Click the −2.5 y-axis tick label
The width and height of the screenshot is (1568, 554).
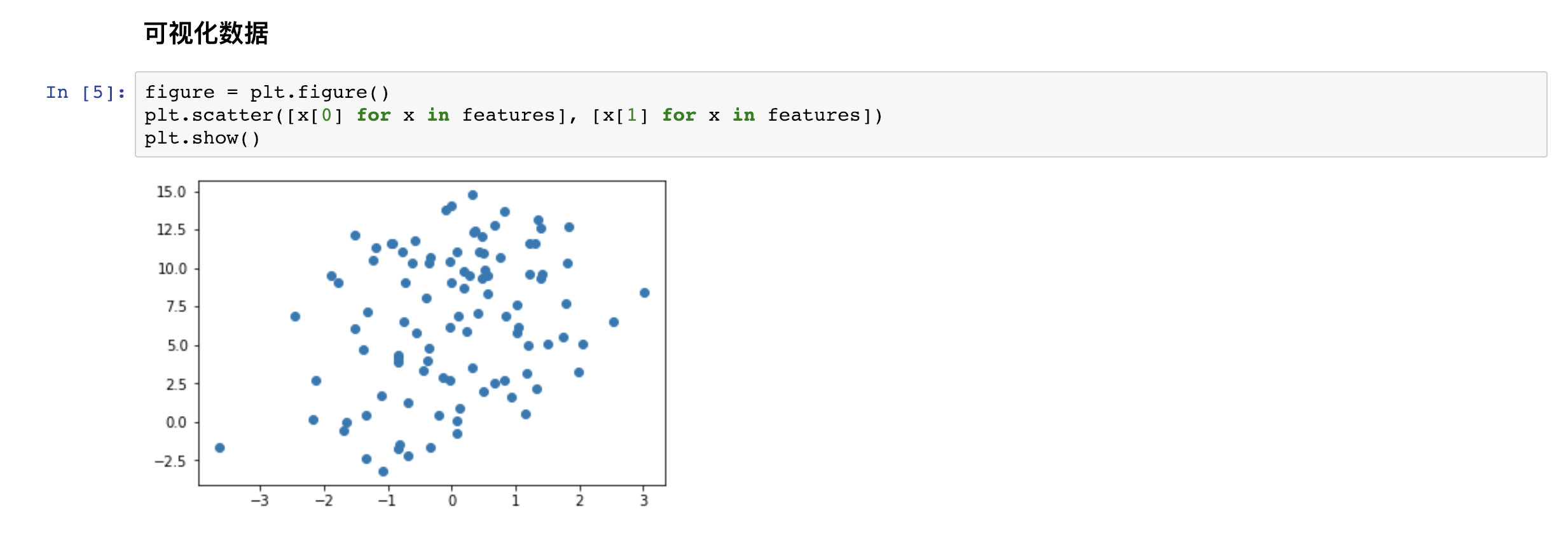170,461
